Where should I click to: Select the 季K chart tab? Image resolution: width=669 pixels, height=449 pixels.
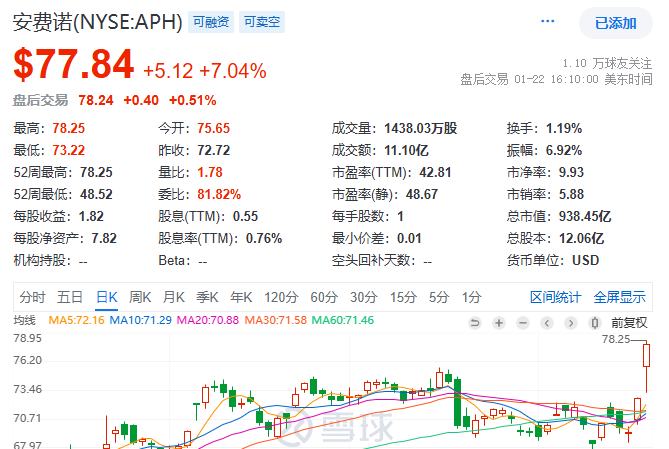coord(207,297)
